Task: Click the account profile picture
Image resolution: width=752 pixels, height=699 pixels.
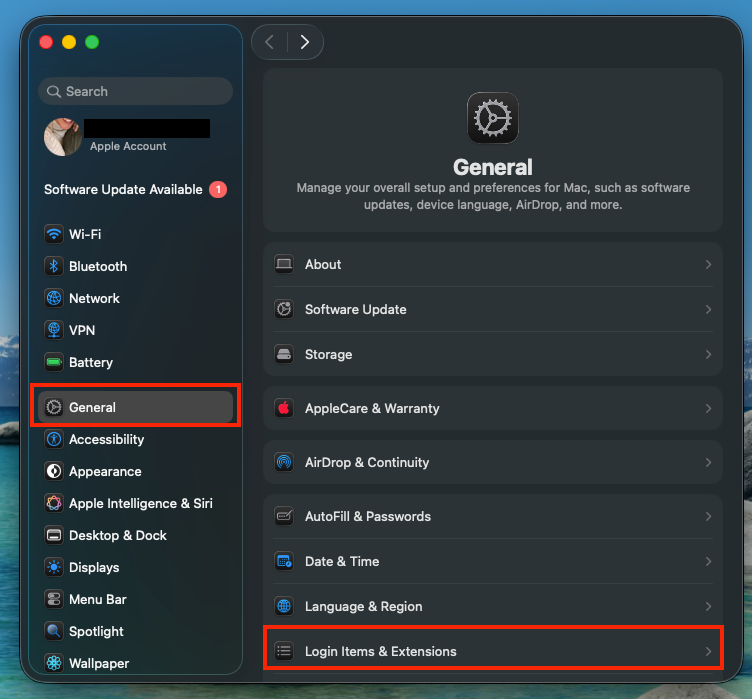Action: [62, 137]
